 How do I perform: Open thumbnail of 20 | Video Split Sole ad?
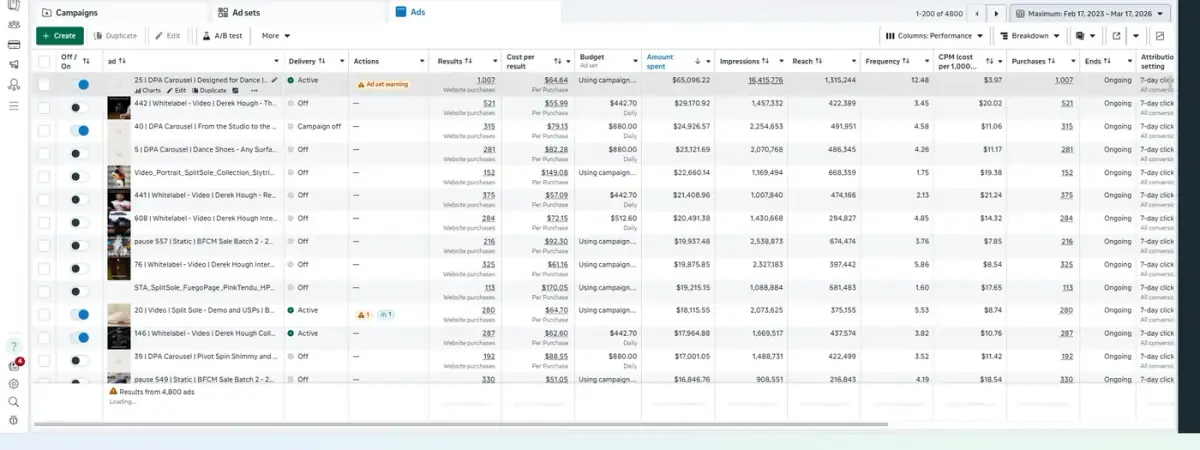(118, 314)
